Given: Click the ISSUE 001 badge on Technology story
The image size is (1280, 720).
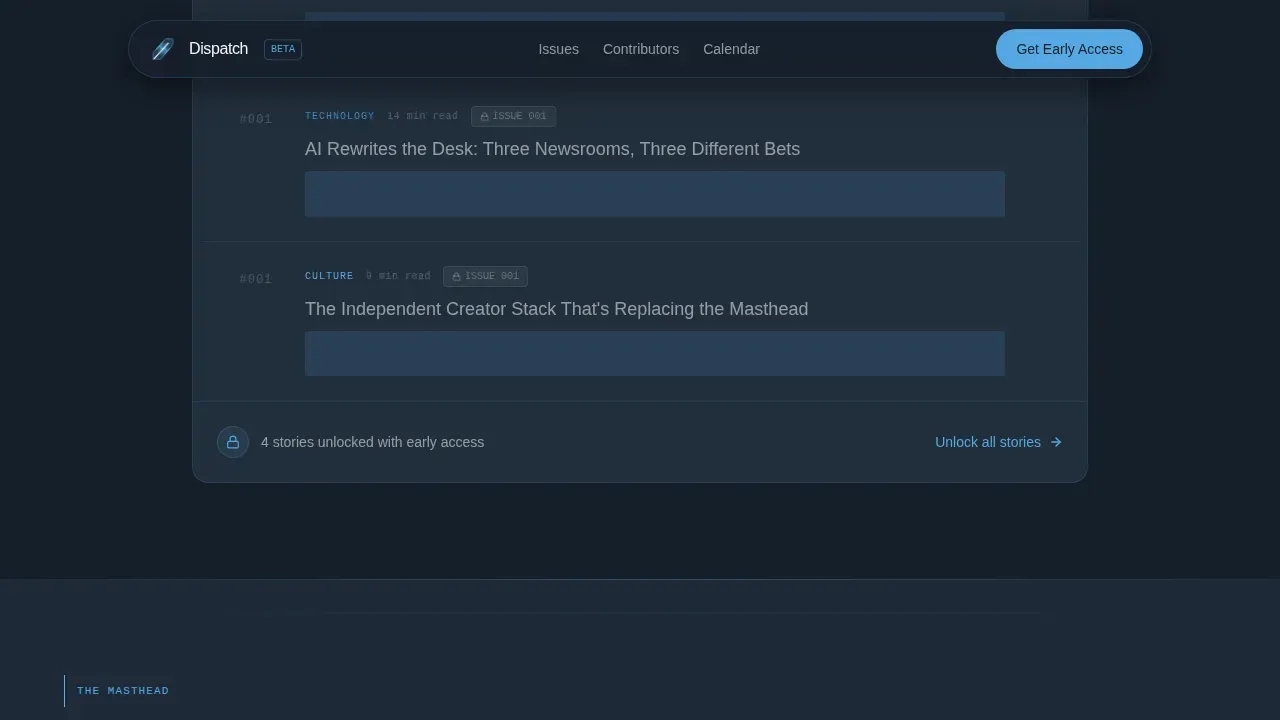Looking at the screenshot, I should point(513,116).
